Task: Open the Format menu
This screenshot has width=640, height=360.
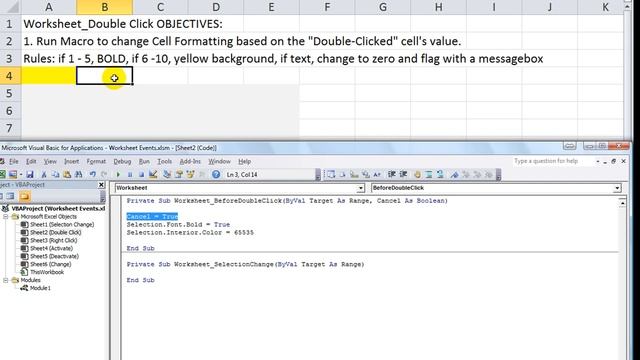Action: [x=96, y=161]
